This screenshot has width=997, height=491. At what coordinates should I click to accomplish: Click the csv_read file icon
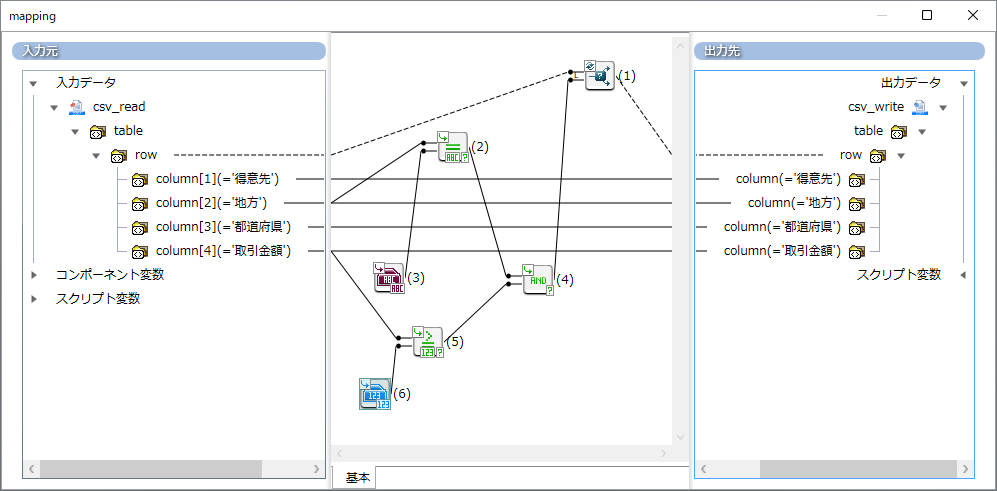(76, 107)
